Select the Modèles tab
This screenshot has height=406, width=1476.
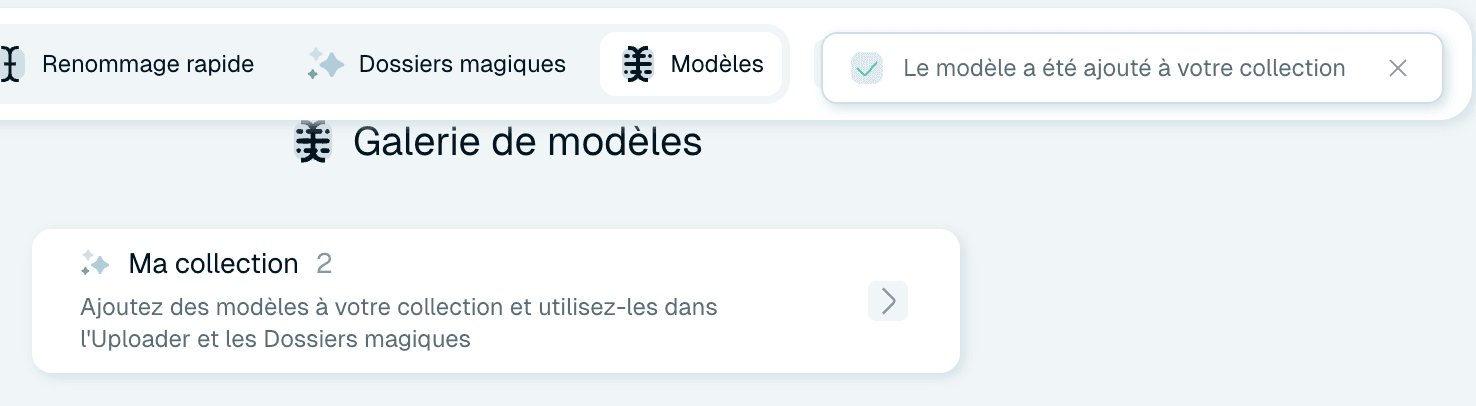[691, 65]
